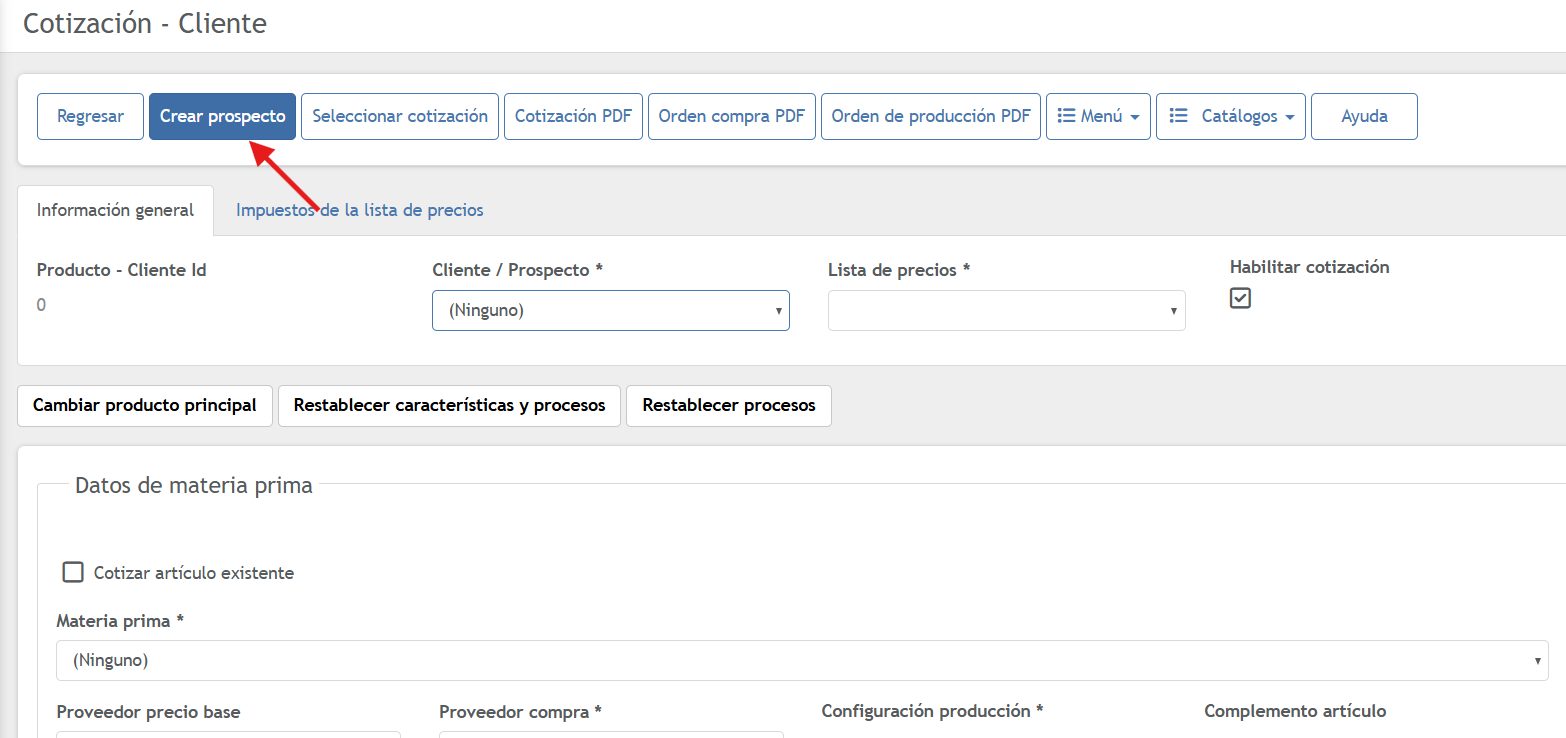Expand the Catálogos dropdown
This screenshot has height=738, width=1566.
point(1231,116)
